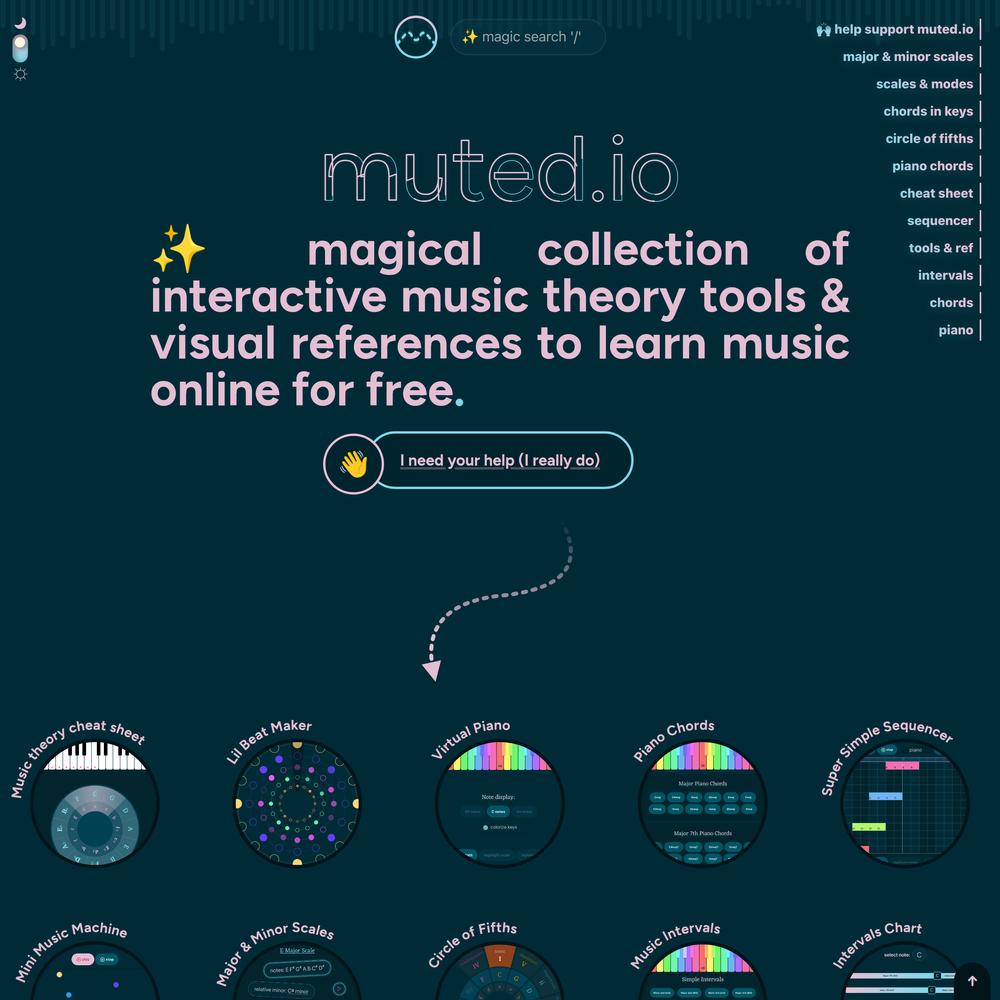Open circle of fifths nav link
This screenshot has height=1000, width=1000.
(x=929, y=139)
